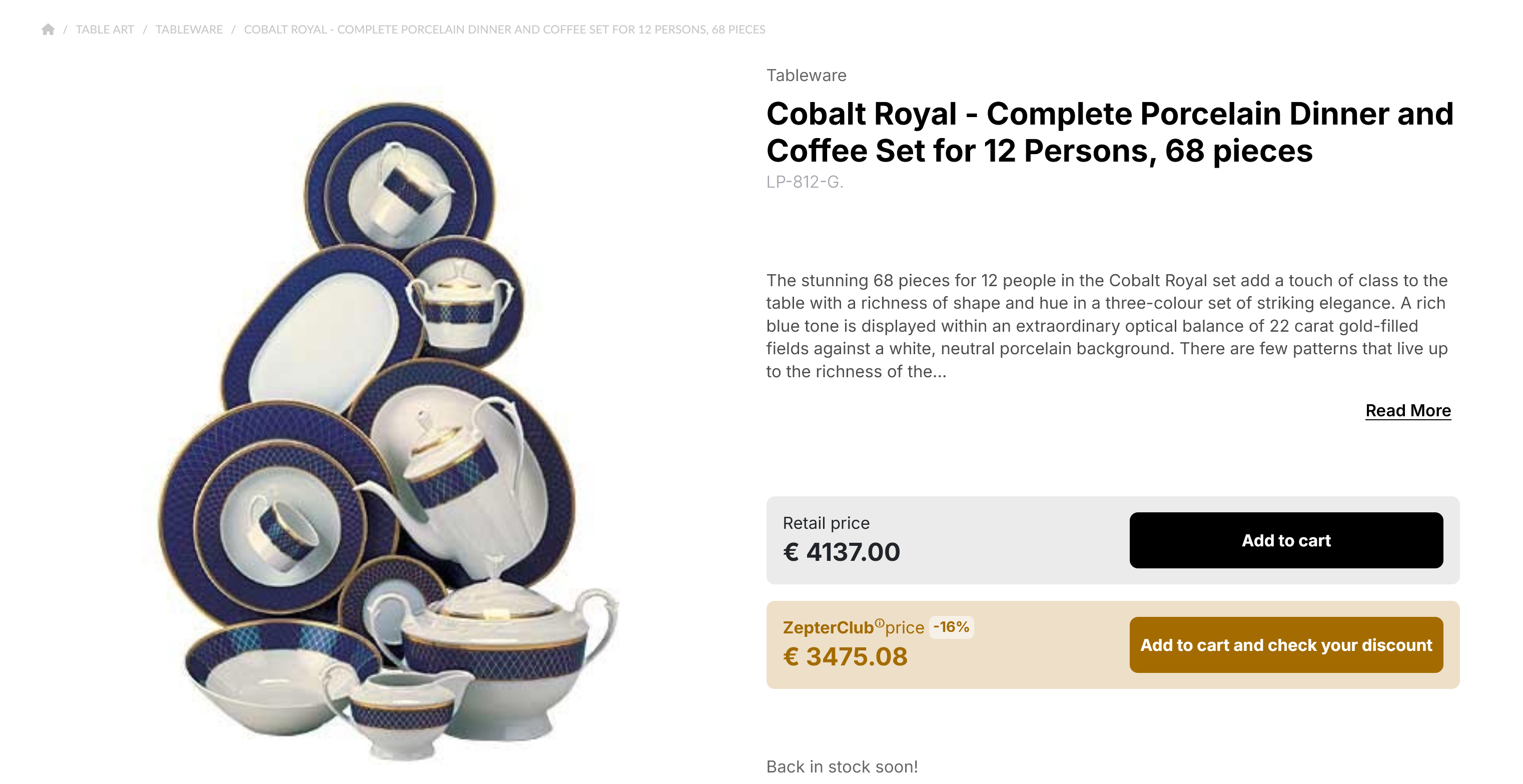
Task: Click the € 4137.00 retail price
Action: [841, 552]
